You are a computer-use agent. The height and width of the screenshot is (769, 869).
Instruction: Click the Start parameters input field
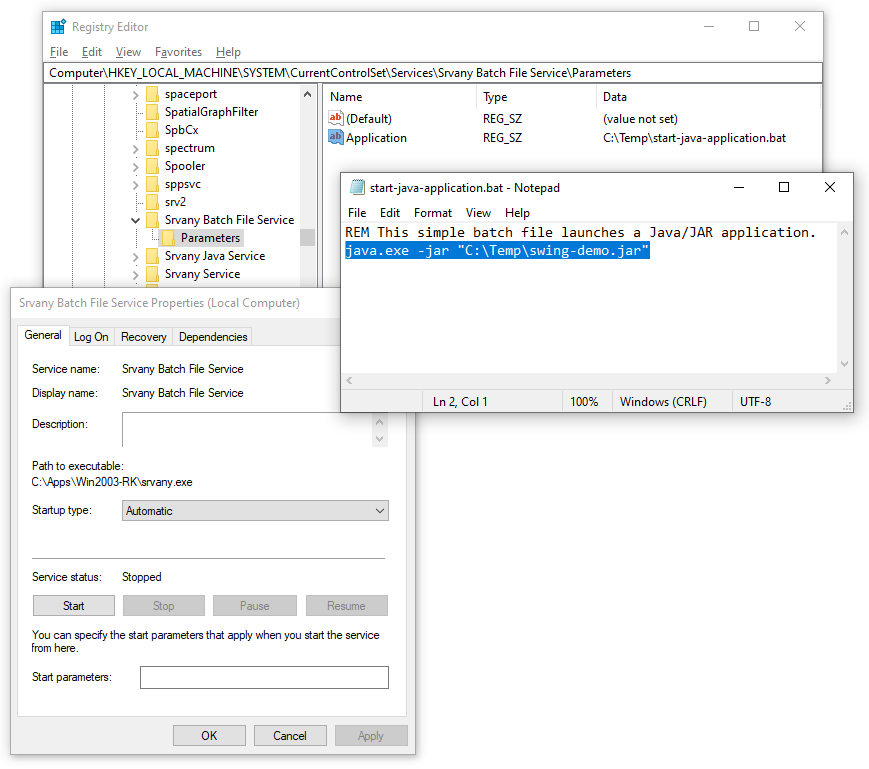[264, 677]
